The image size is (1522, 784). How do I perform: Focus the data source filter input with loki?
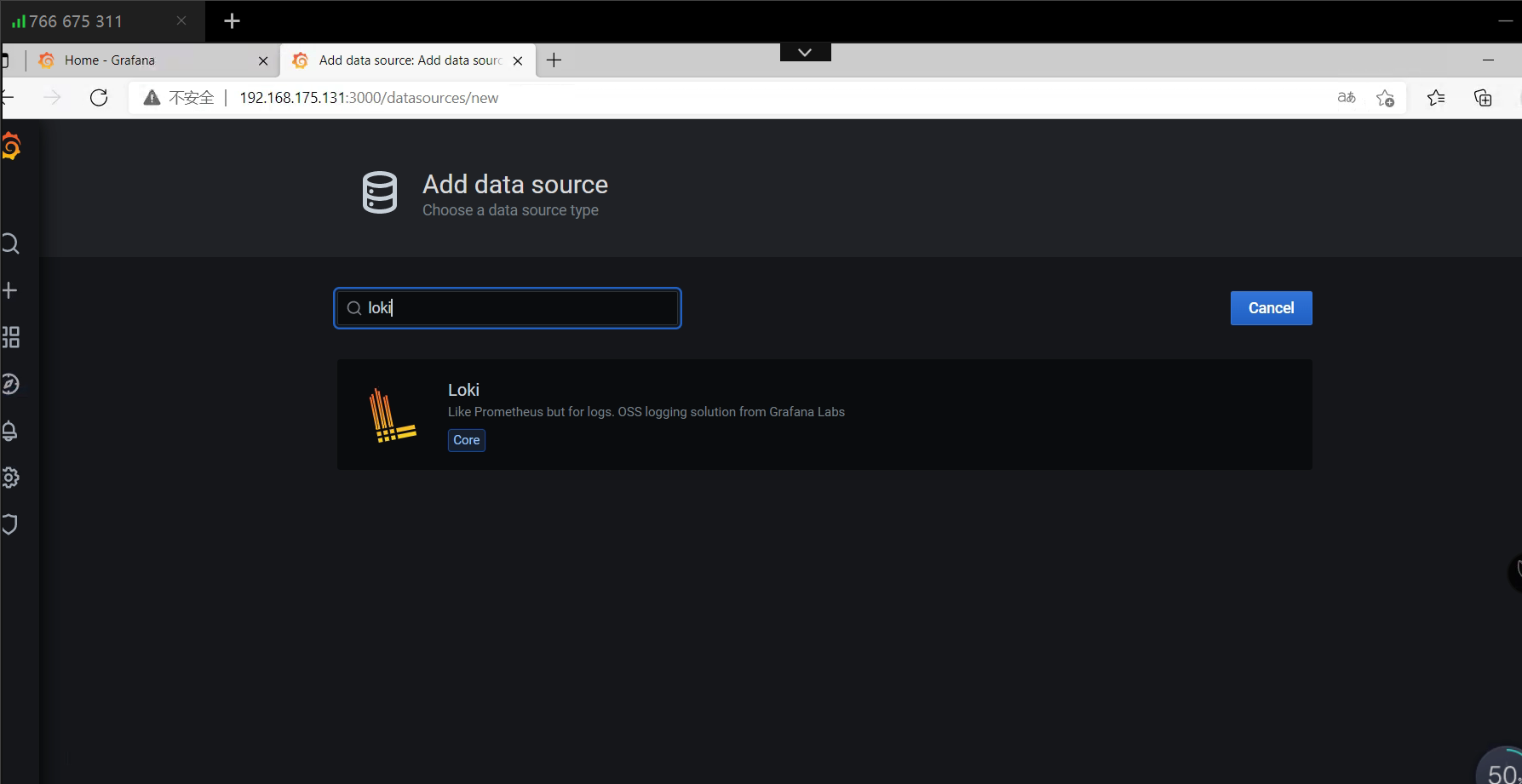point(508,308)
